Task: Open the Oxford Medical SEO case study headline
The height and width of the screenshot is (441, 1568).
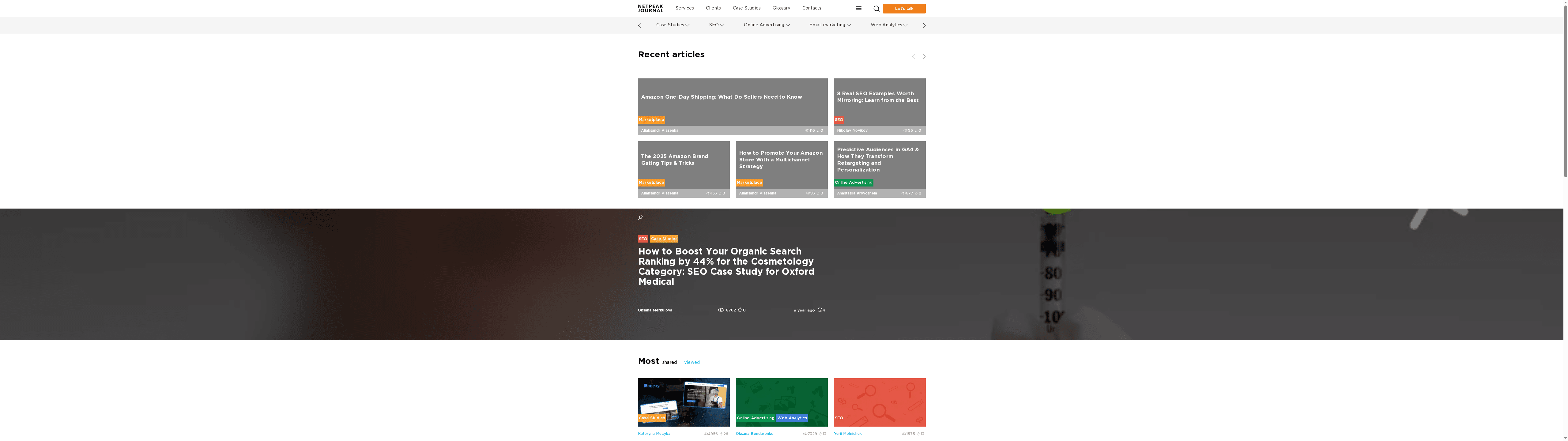Action: 726,266
